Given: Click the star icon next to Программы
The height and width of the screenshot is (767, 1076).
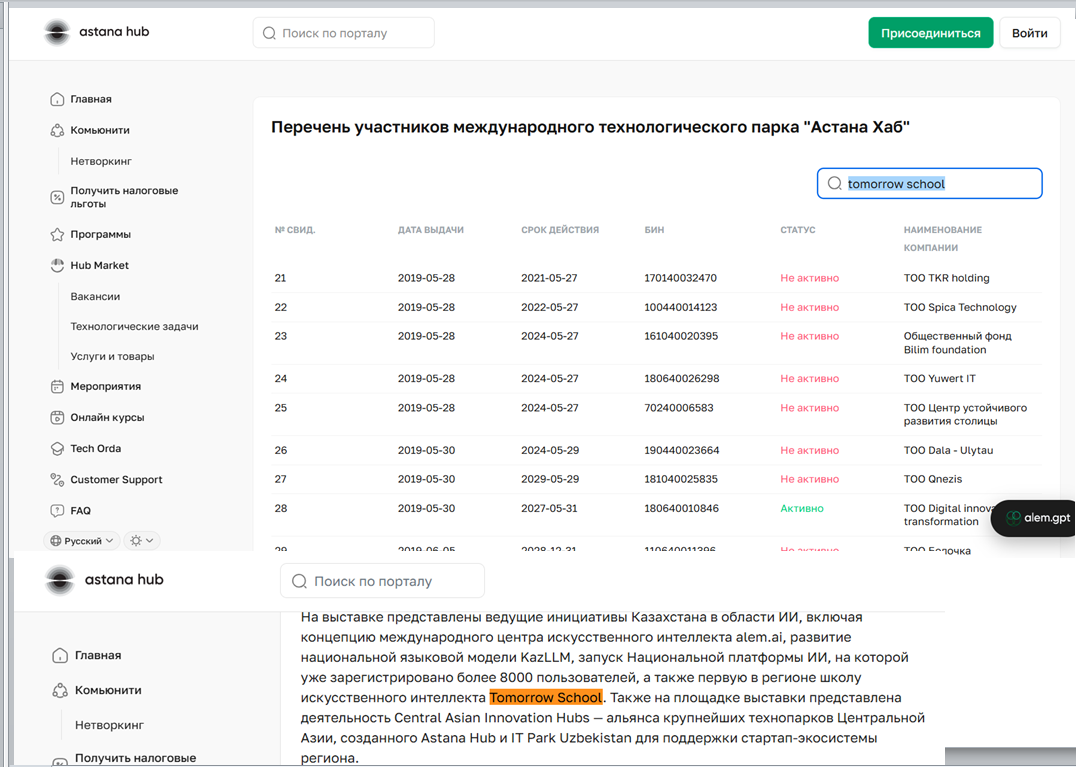Looking at the screenshot, I should [x=57, y=235].
